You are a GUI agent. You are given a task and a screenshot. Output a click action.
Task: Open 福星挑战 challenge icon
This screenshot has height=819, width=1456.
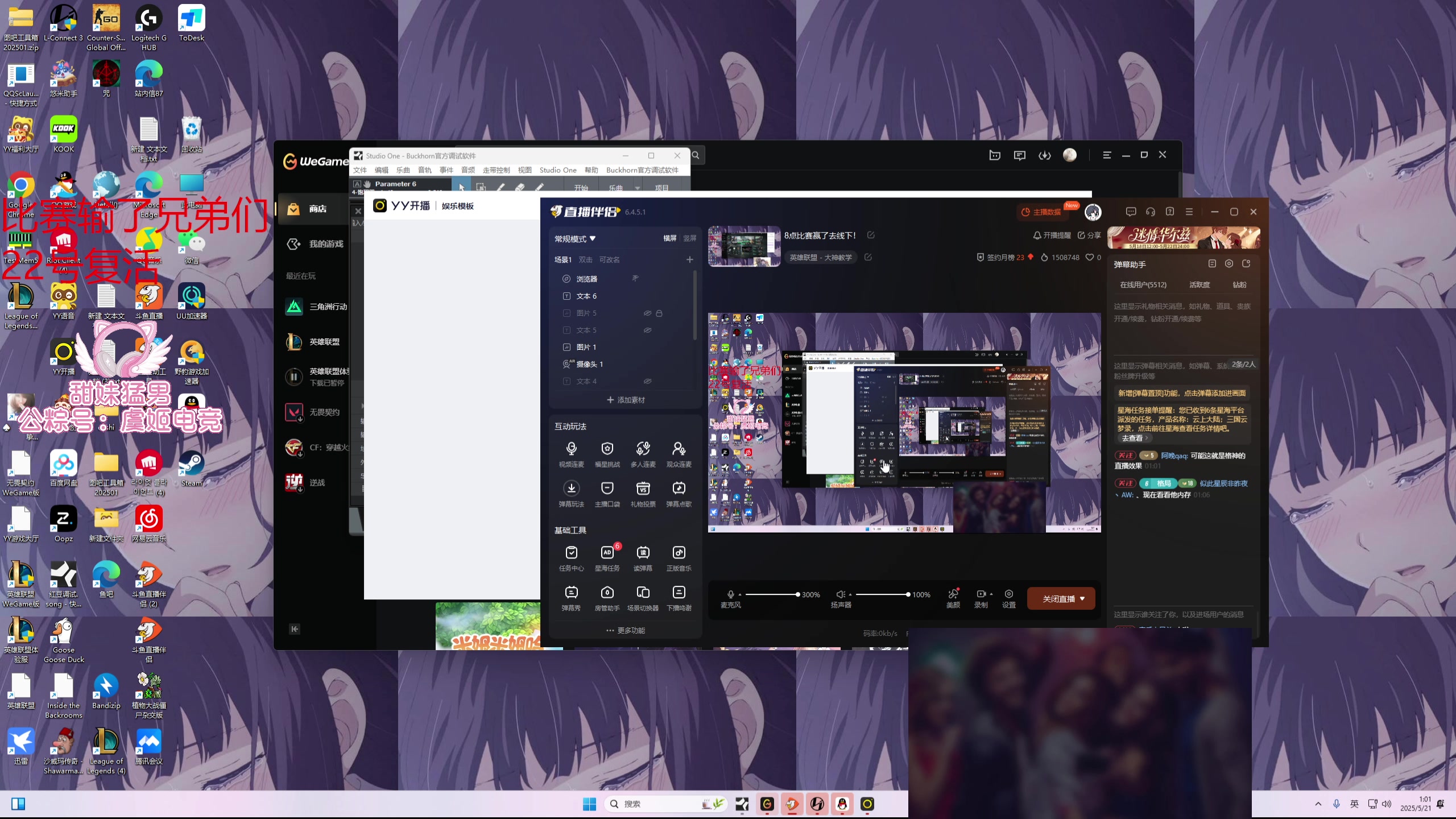coord(607,454)
